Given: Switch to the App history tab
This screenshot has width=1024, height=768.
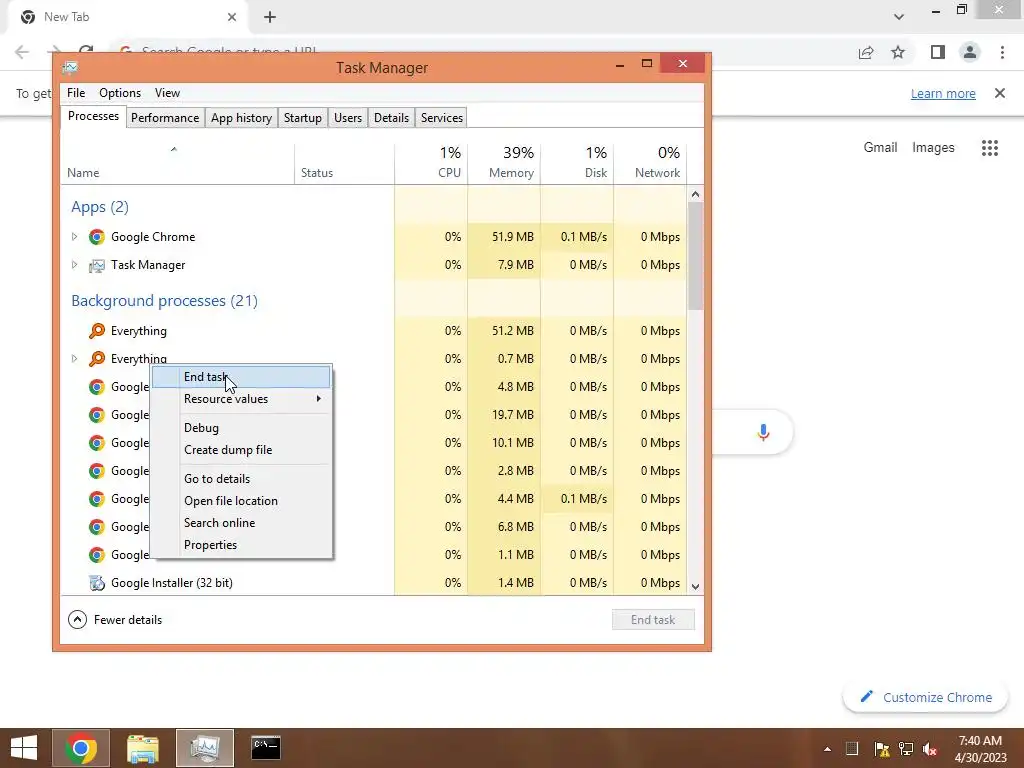Looking at the screenshot, I should 241,118.
